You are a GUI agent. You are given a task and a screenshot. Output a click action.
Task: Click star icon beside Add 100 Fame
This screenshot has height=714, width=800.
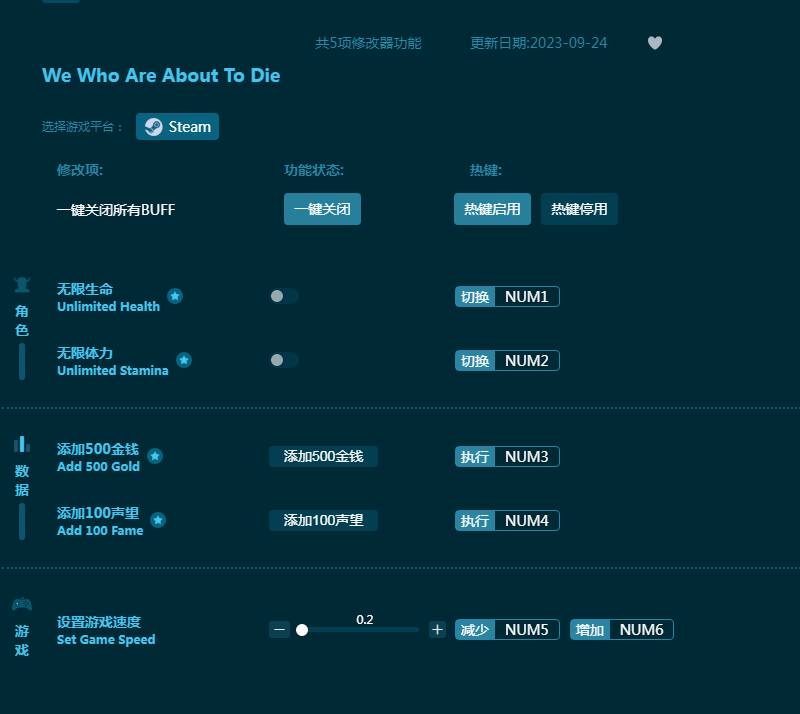coord(158,520)
